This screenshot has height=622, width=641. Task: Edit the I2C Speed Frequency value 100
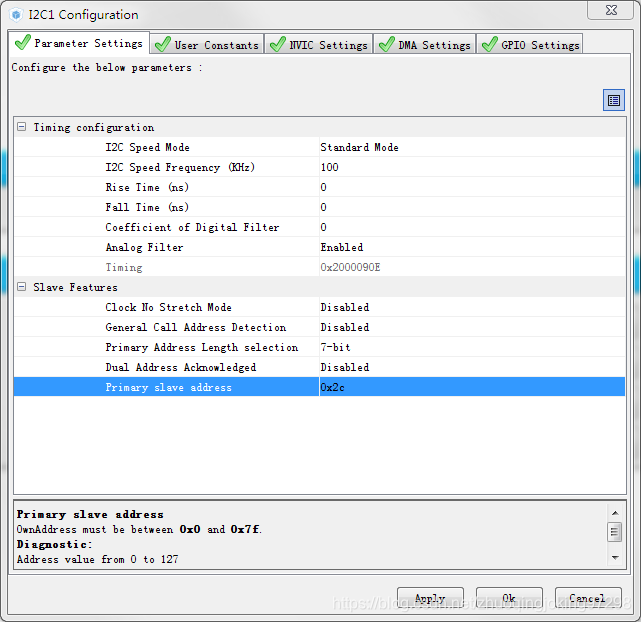[x=472, y=167]
